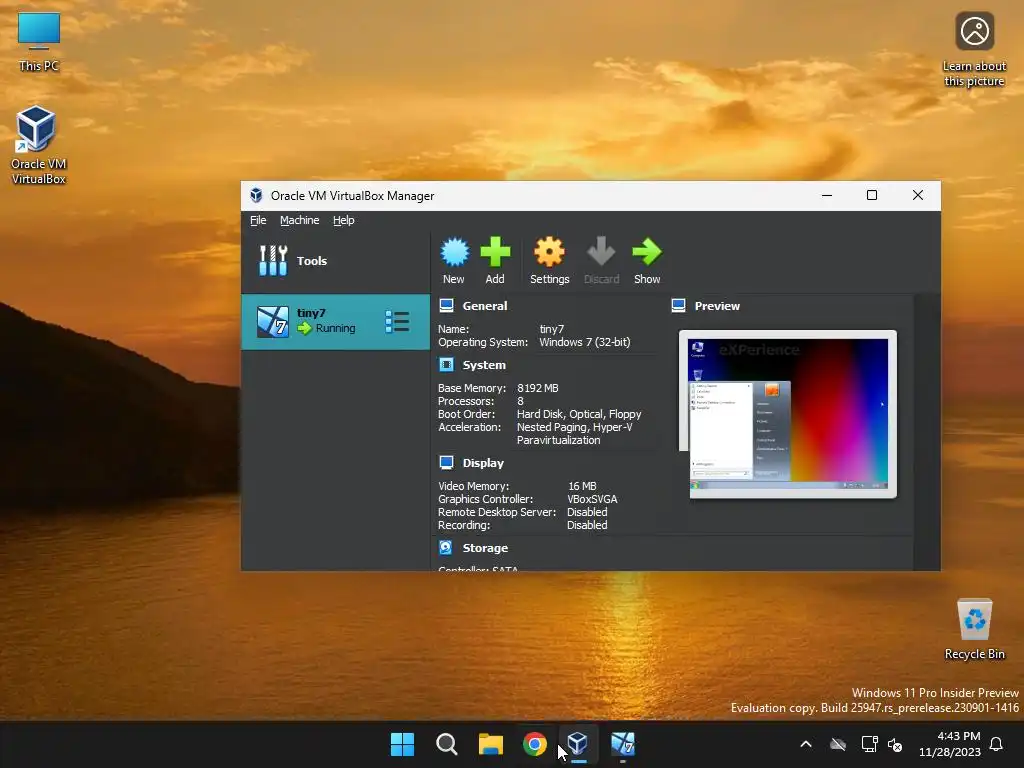Click the tiny7 VM preview thumbnail
Viewport: 1024px width, 768px height.
788,414
